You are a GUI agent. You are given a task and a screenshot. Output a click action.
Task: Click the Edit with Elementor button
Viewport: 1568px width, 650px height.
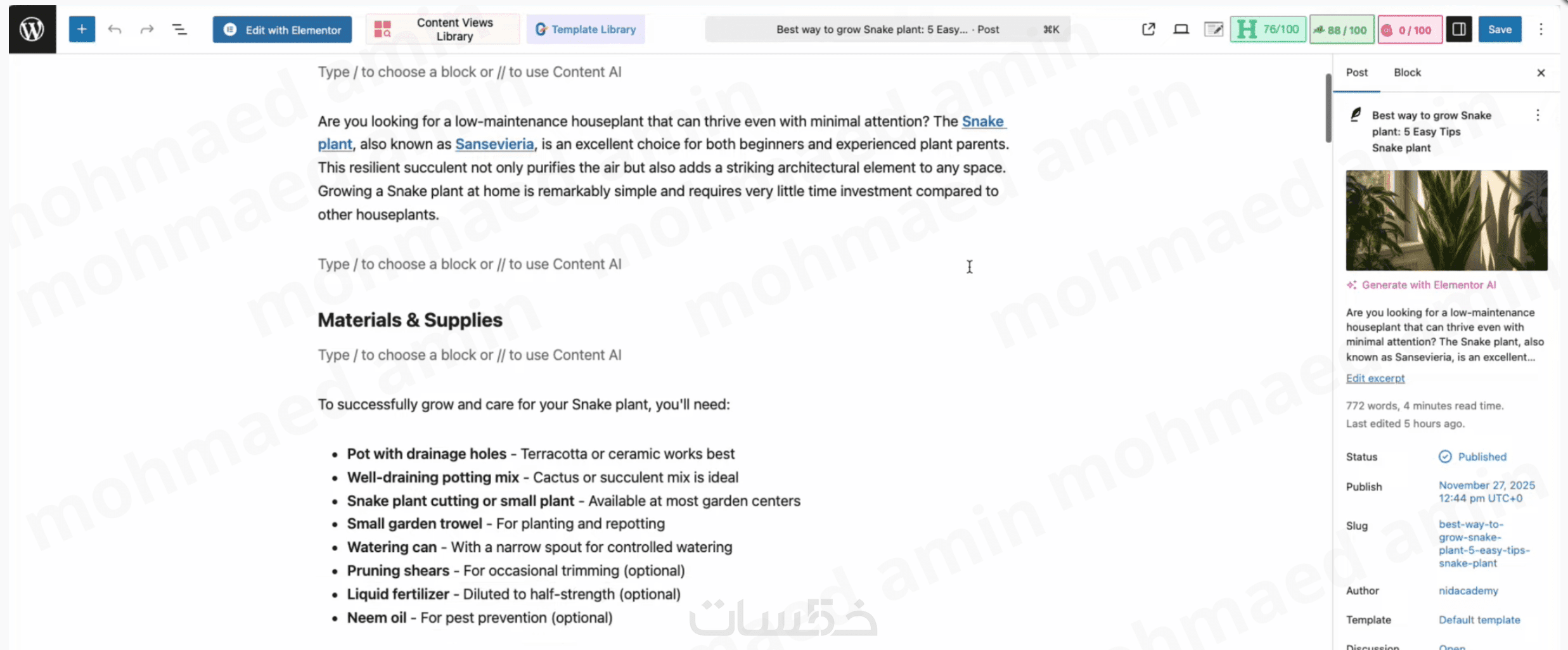(282, 30)
